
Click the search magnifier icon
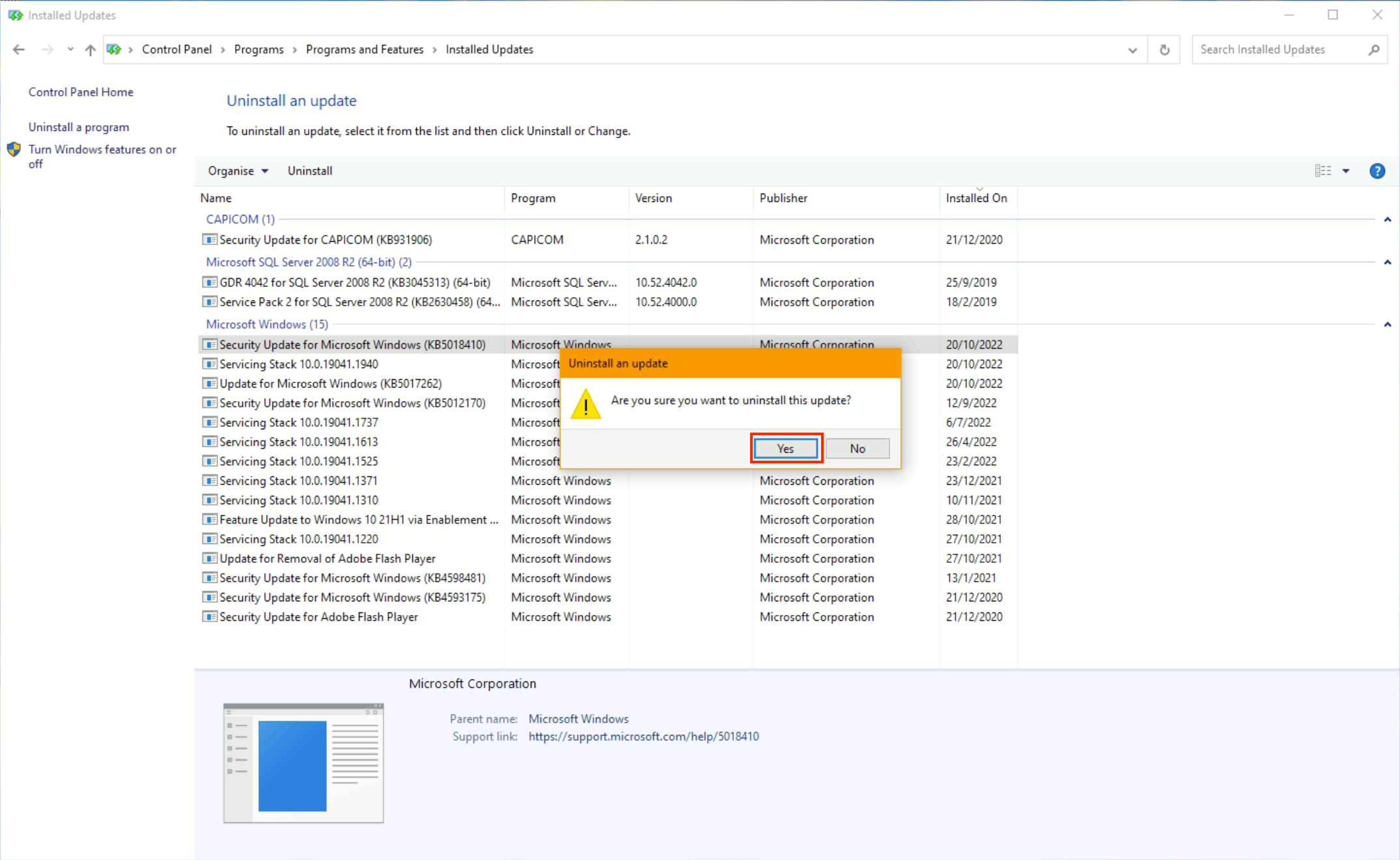[x=1373, y=50]
